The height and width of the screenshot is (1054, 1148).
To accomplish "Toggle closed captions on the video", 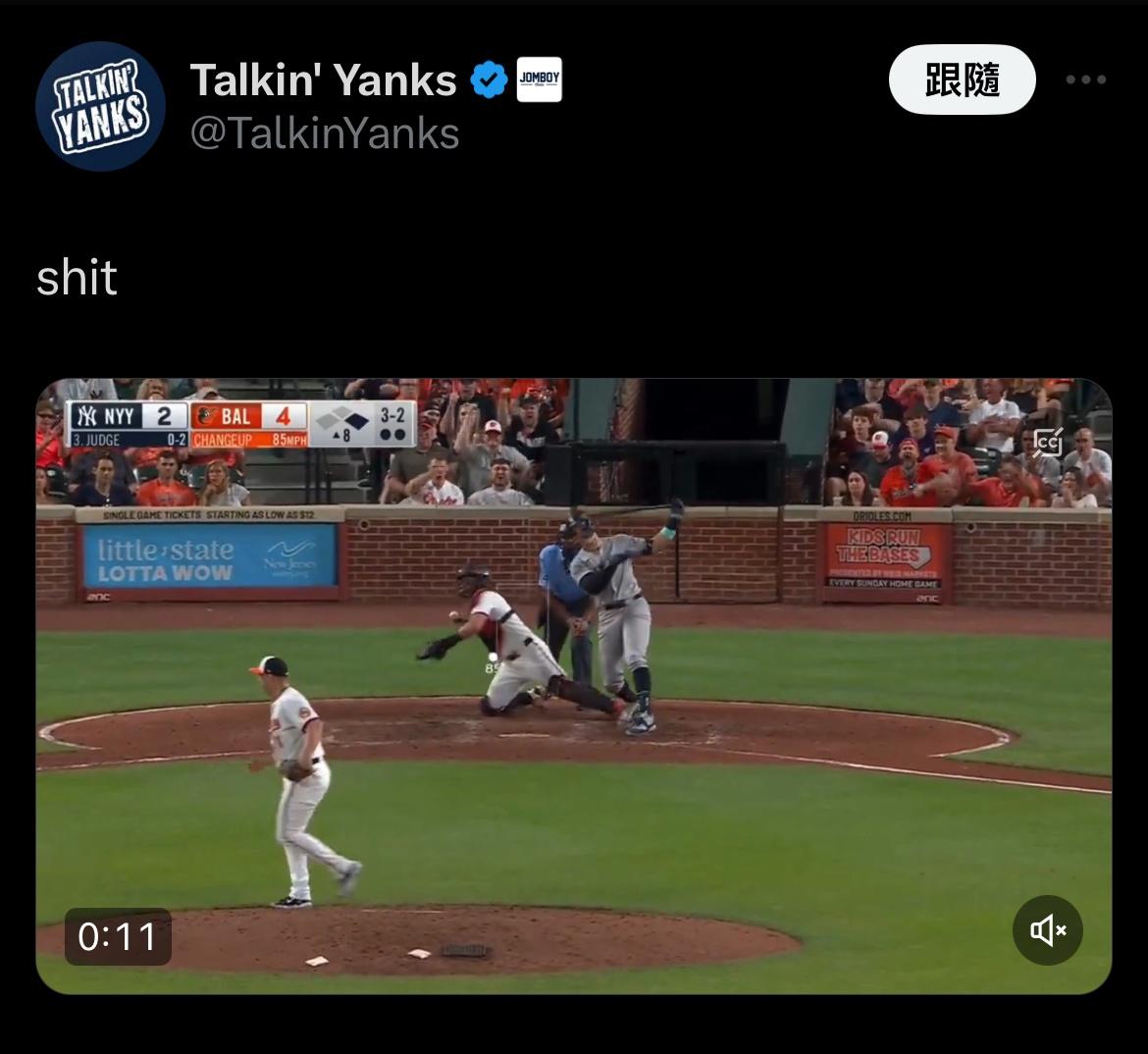I will tap(1048, 444).
